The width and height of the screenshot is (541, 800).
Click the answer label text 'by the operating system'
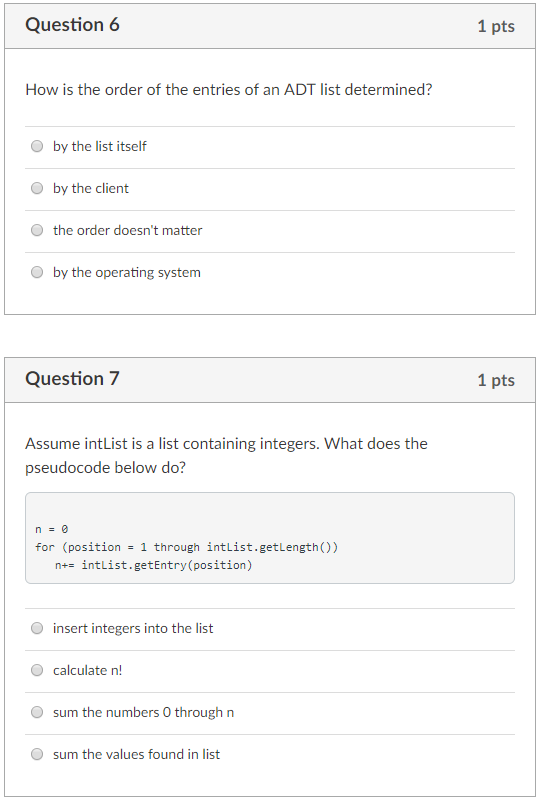pyautogui.click(x=127, y=272)
